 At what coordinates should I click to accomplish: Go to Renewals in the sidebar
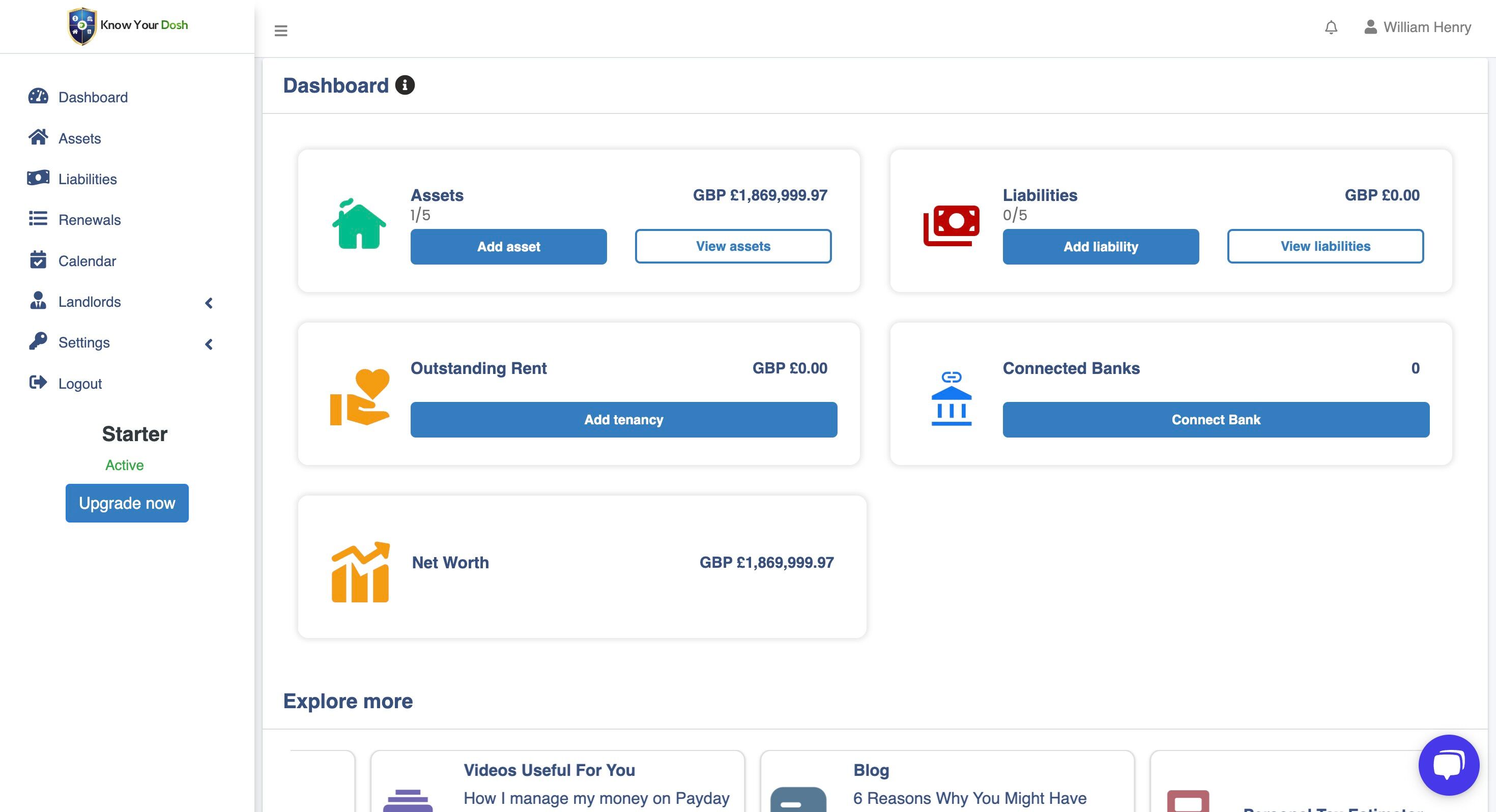tap(89, 220)
